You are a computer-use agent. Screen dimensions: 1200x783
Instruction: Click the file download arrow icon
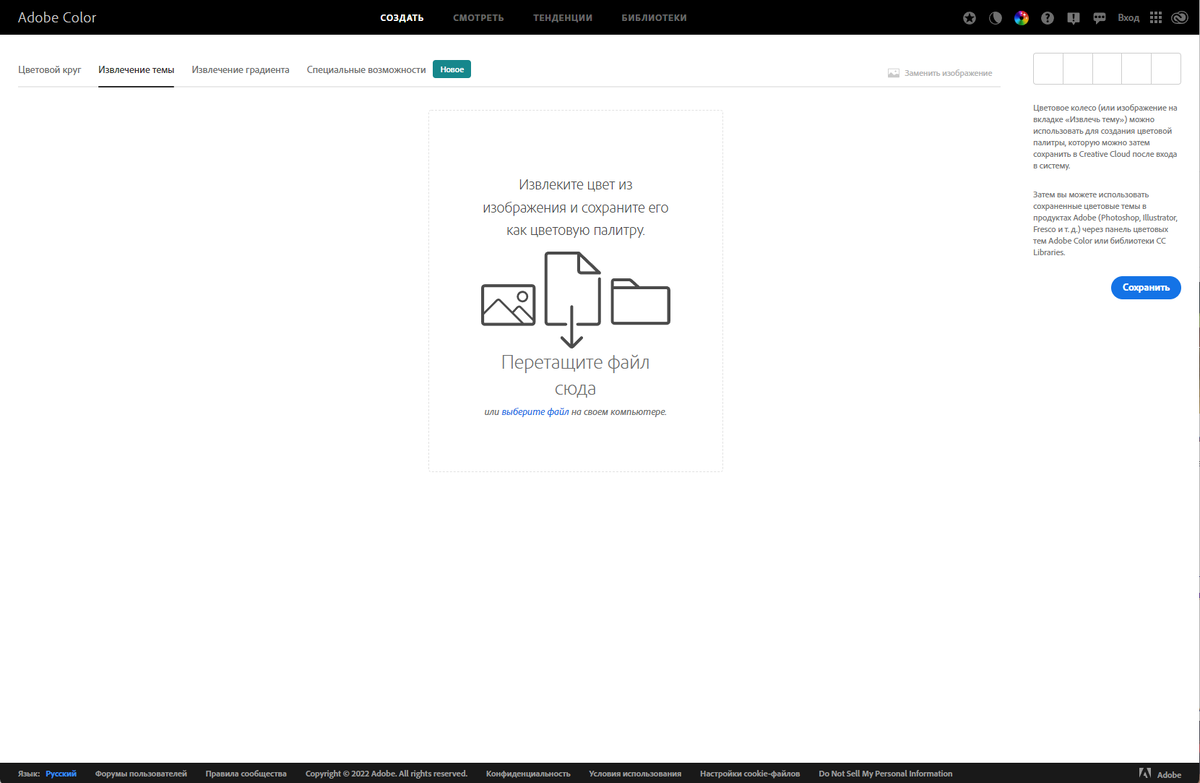(x=572, y=299)
